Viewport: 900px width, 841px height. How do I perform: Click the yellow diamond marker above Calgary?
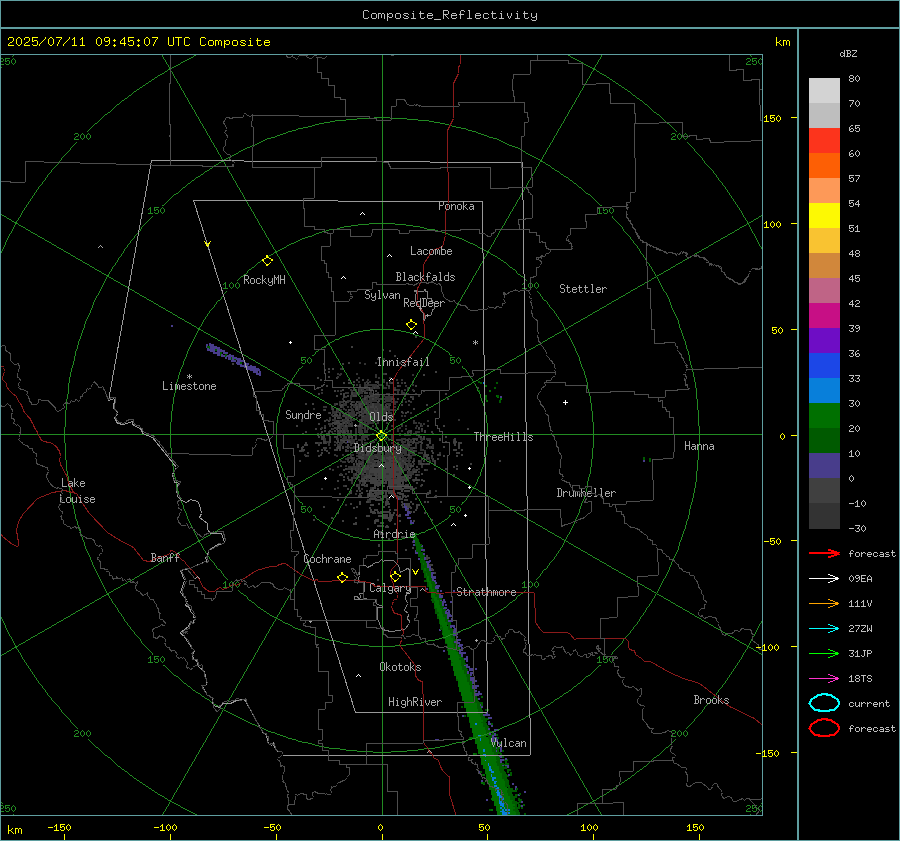click(x=395, y=576)
